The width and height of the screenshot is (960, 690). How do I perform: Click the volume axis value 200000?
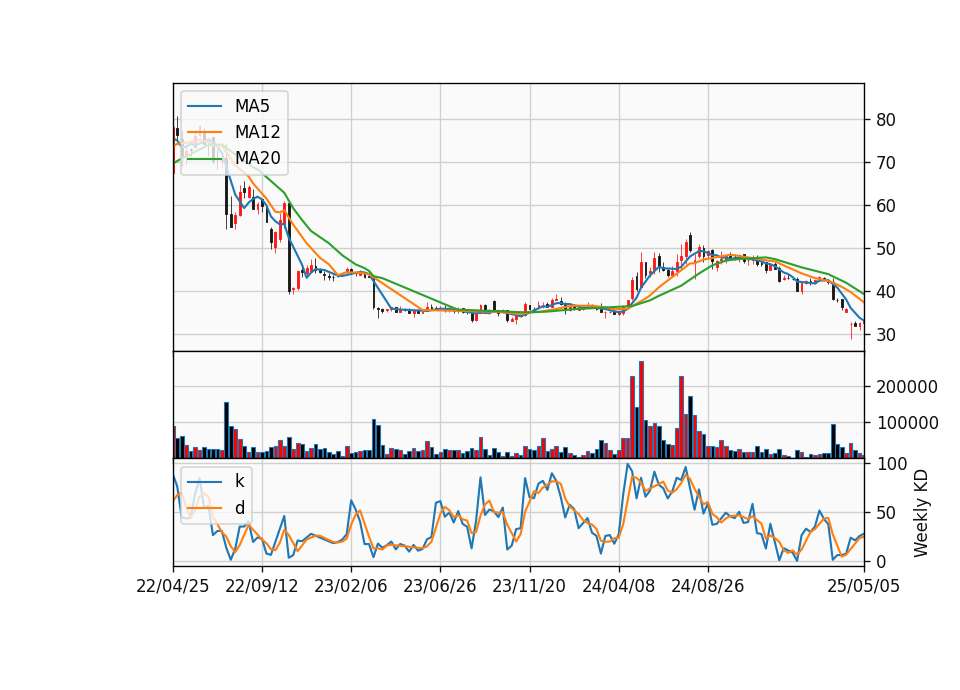pyautogui.click(x=907, y=387)
